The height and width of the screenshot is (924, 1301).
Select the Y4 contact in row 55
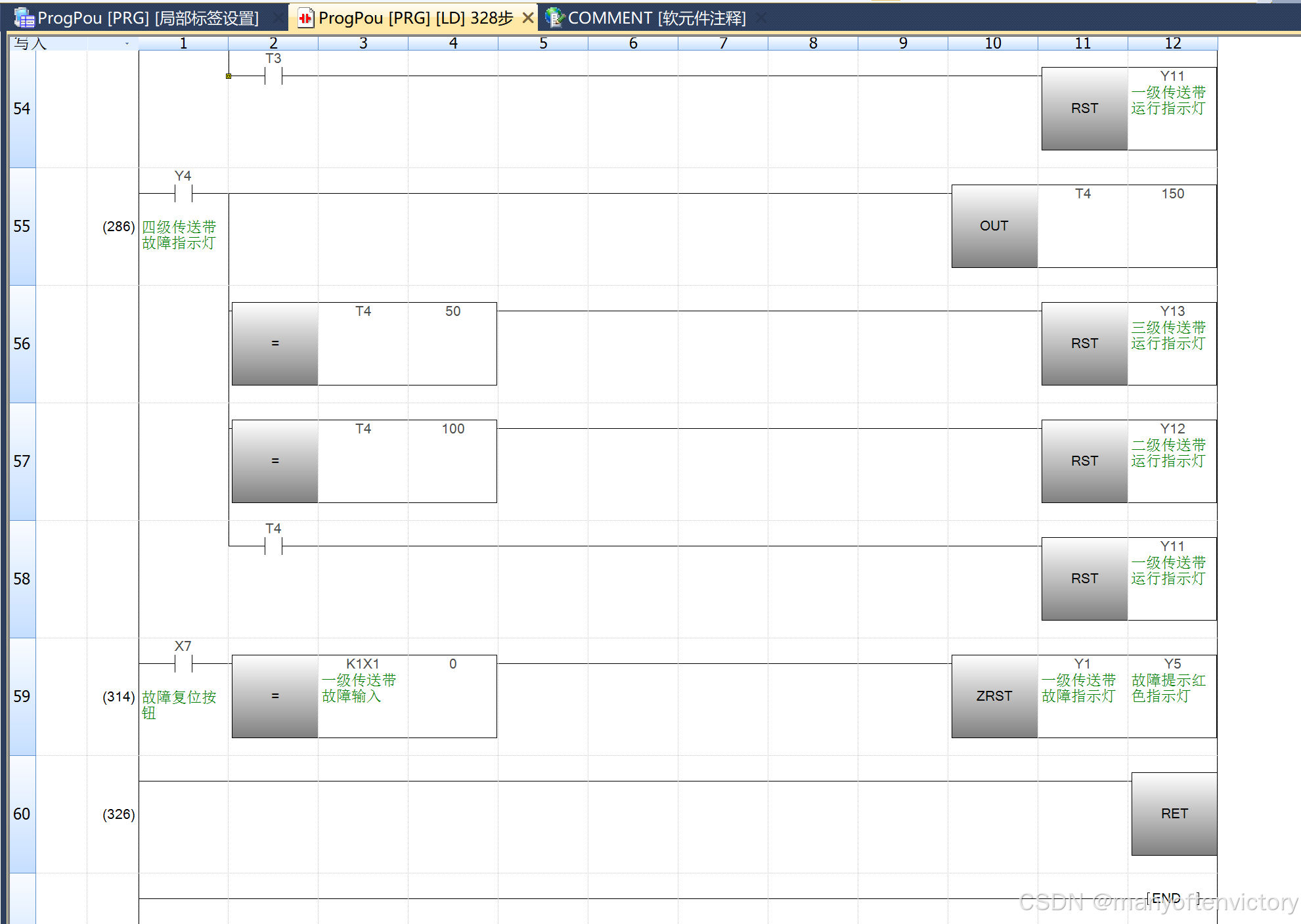click(183, 194)
